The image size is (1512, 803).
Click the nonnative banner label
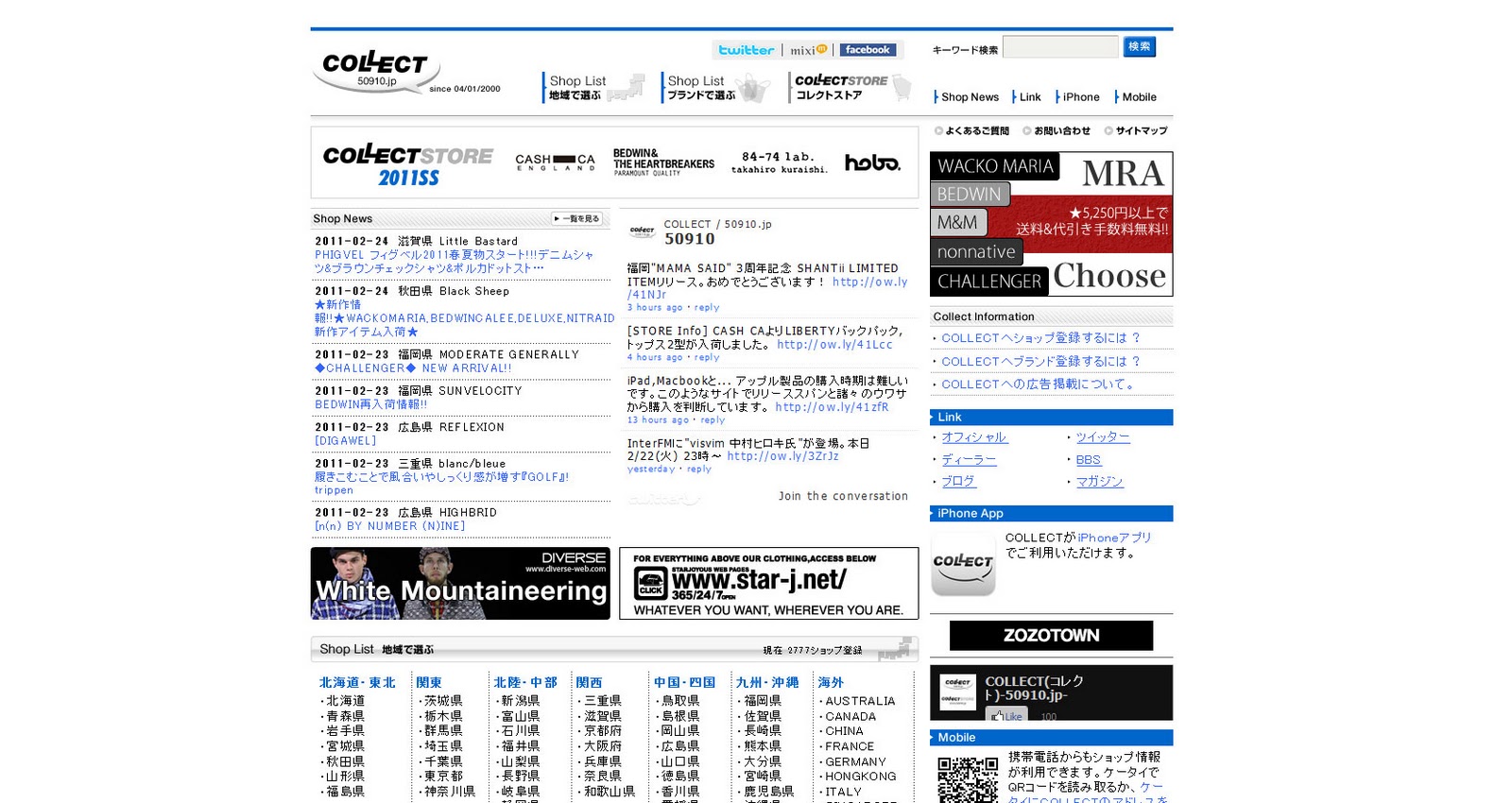(x=976, y=252)
